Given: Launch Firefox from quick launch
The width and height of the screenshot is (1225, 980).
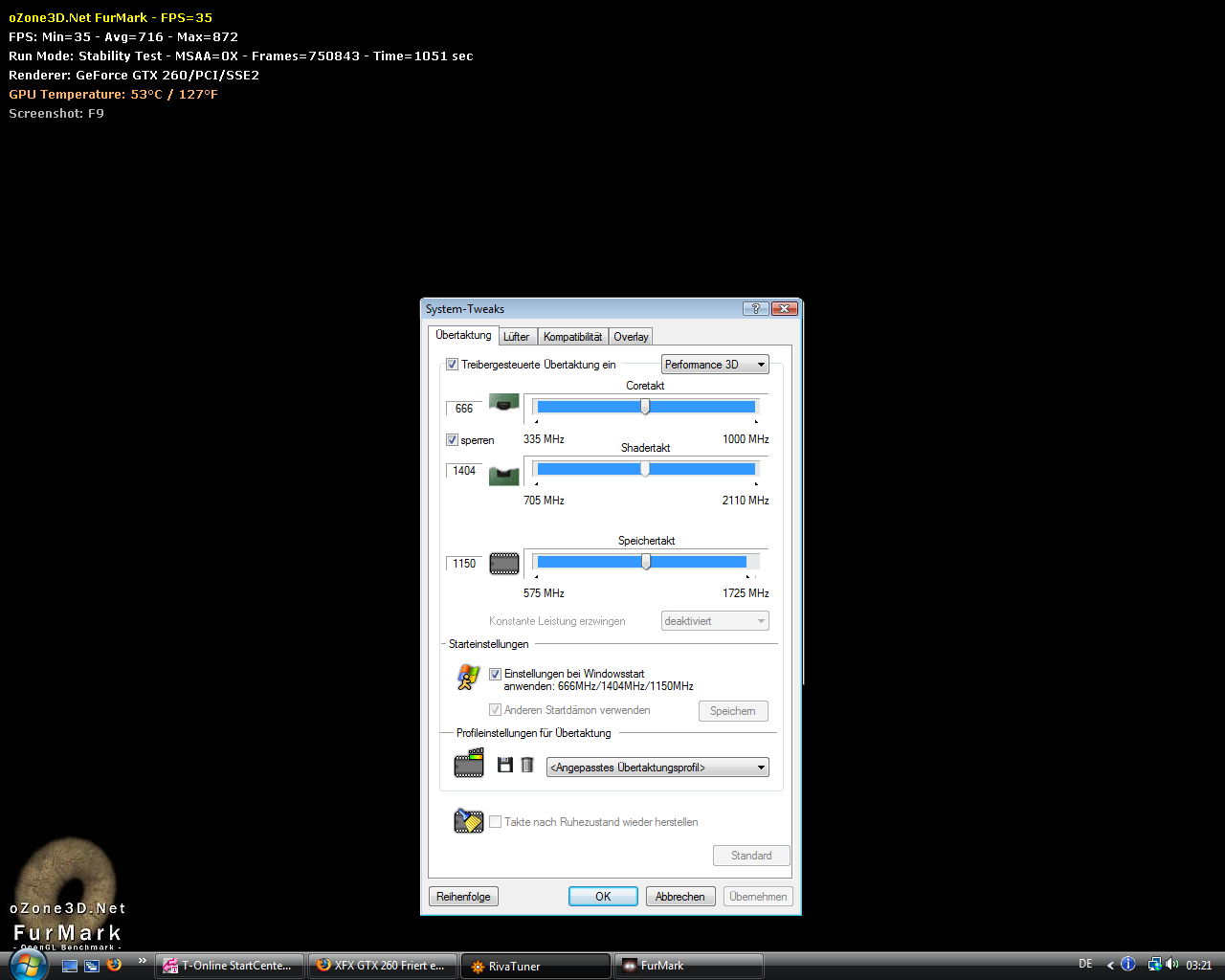Looking at the screenshot, I should tap(114, 965).
